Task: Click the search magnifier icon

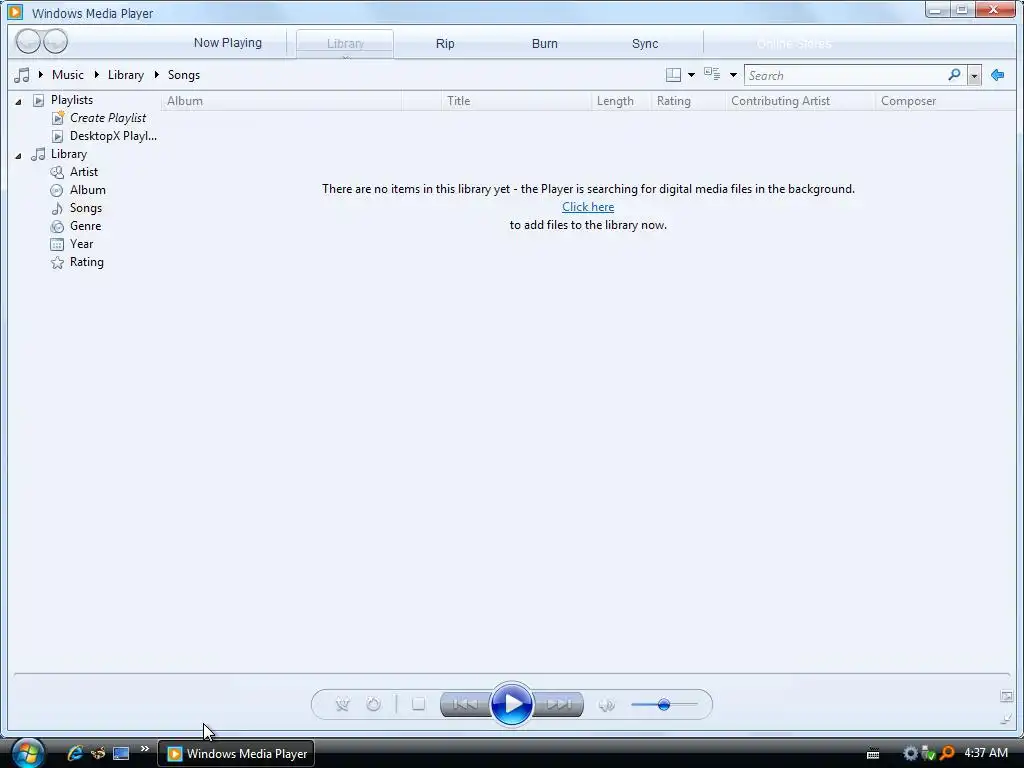Action: (954, 75)
